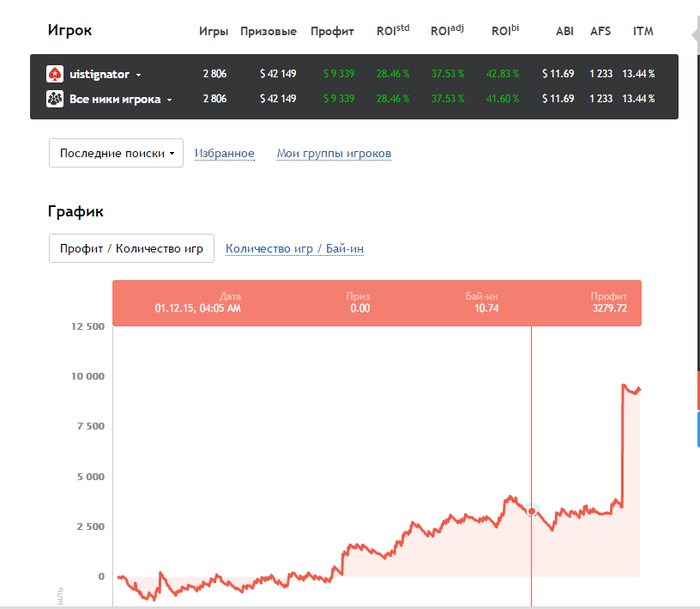The image size is (700, 609).
Task: Click the Все ники игрока row label
Action: [x=115, y=99]
